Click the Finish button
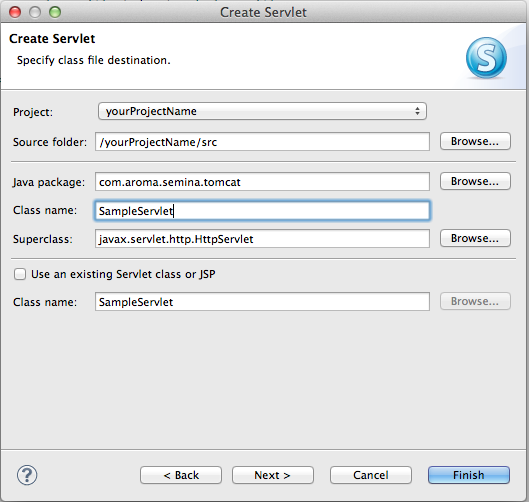This screenshot has width=529, height=502. 469,475
